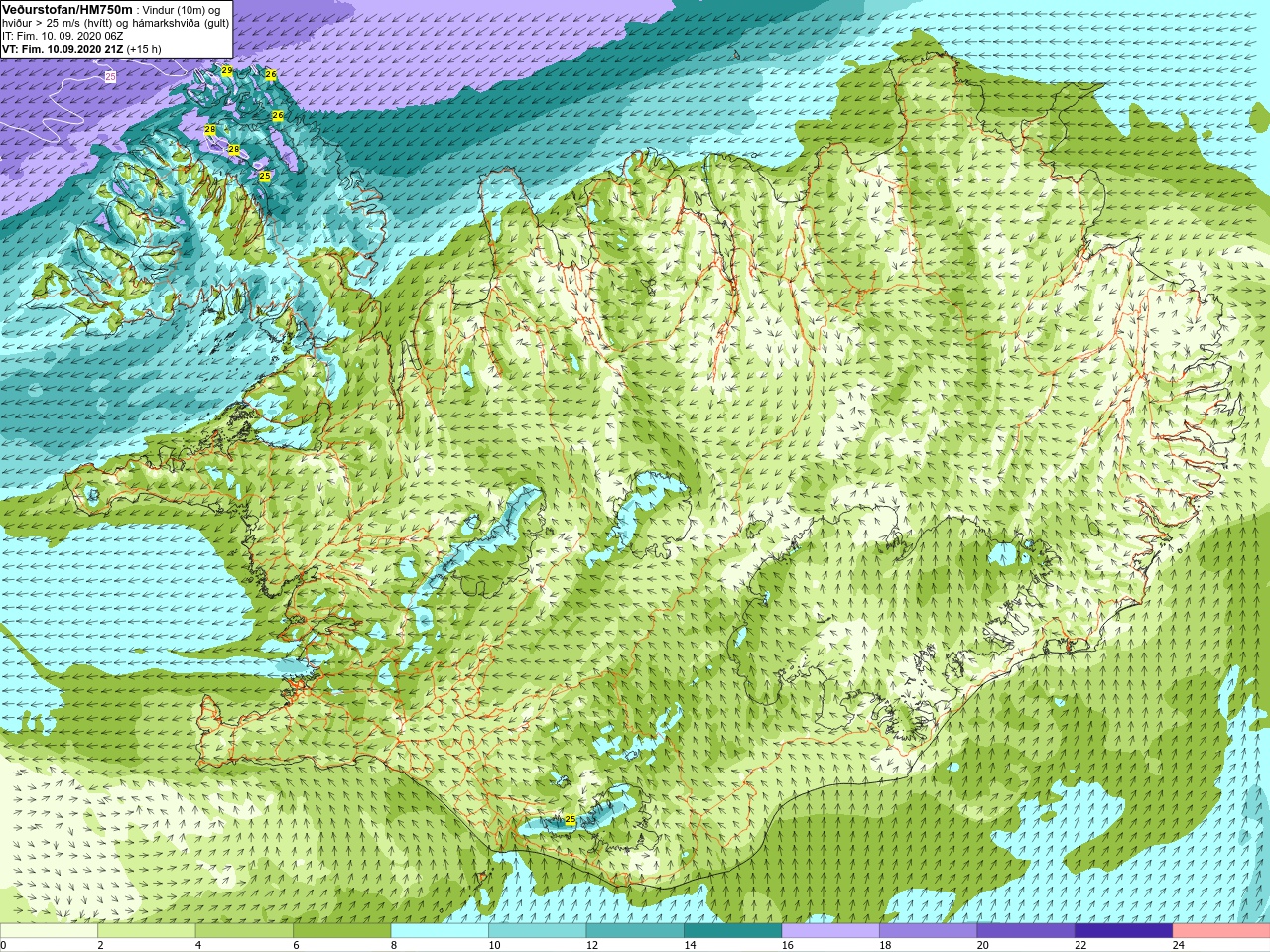Image resolution: width=1270 pixels, height=952 pixels.
Task: Click the legend scale value 2
Action: click(x=100, y=945)
